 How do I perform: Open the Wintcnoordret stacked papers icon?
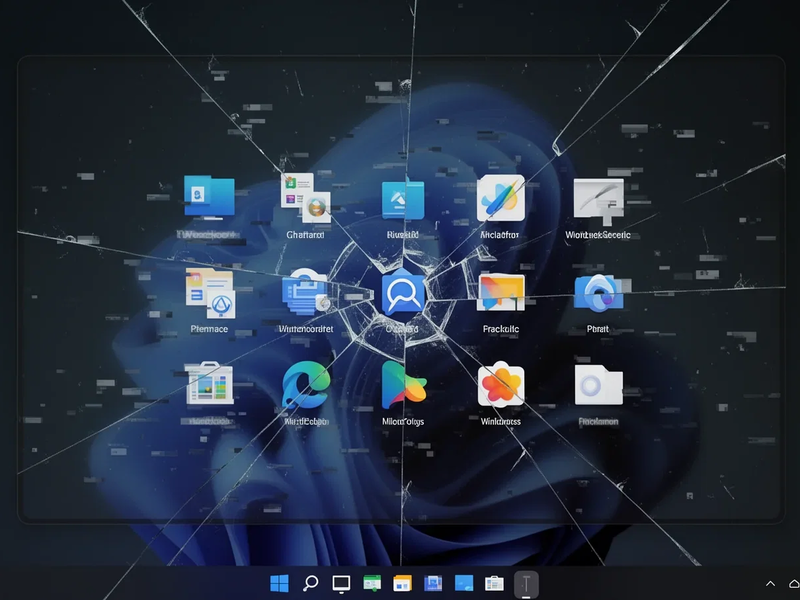click(305, 292)
